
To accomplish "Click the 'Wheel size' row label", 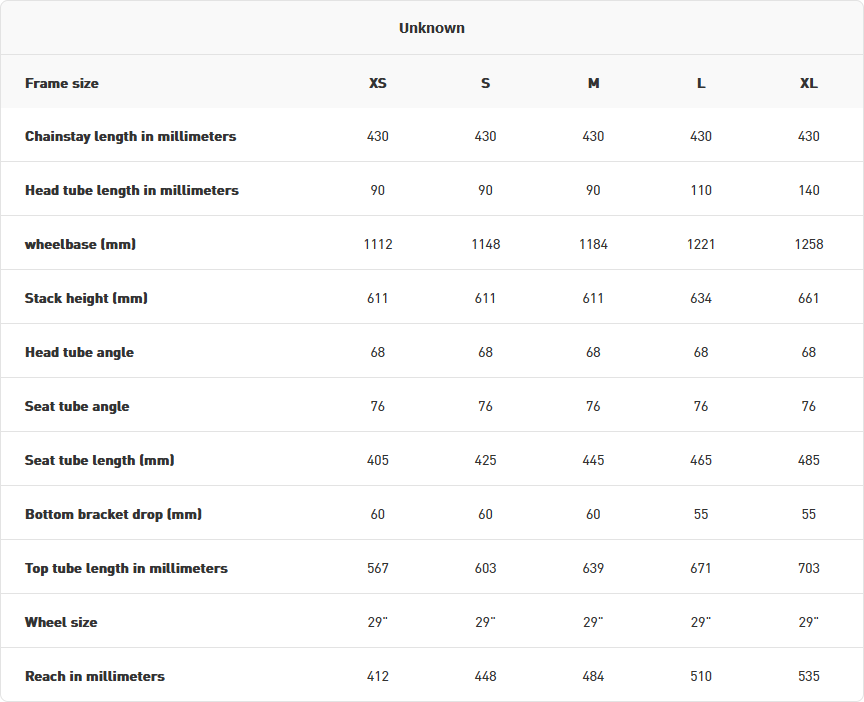I will [x=61, y=622].
